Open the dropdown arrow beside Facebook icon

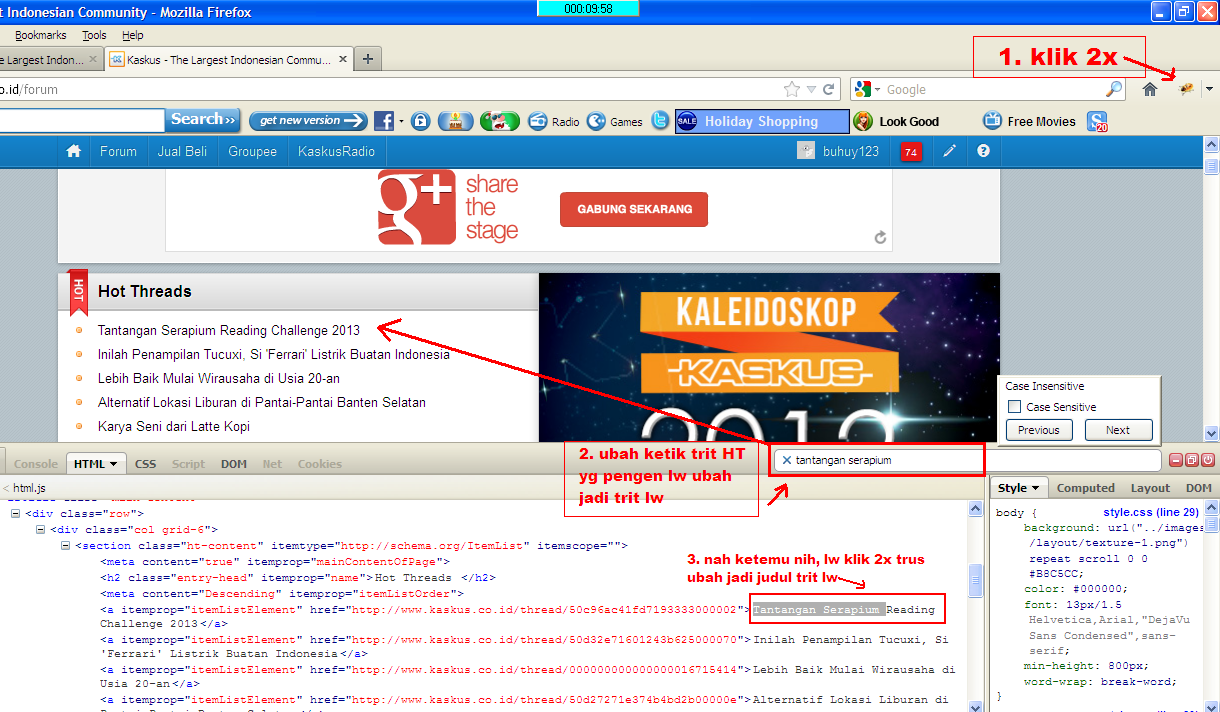[x=401, y=121]
